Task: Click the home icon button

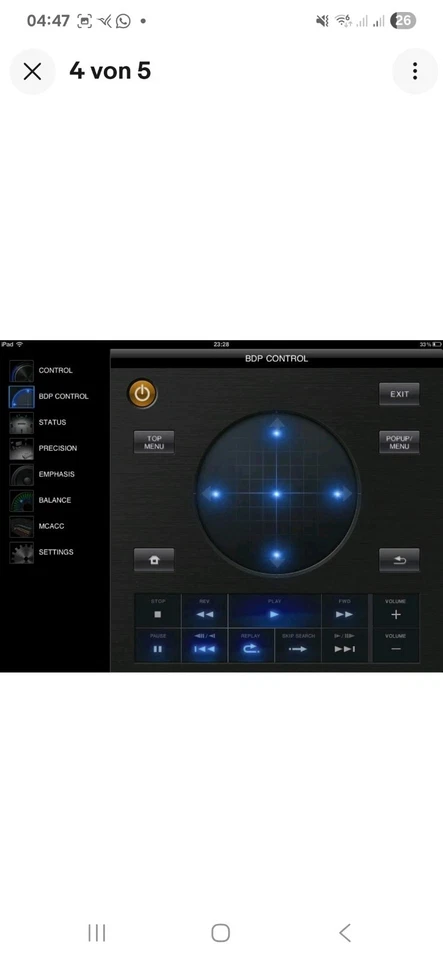Action: (154, 560)
